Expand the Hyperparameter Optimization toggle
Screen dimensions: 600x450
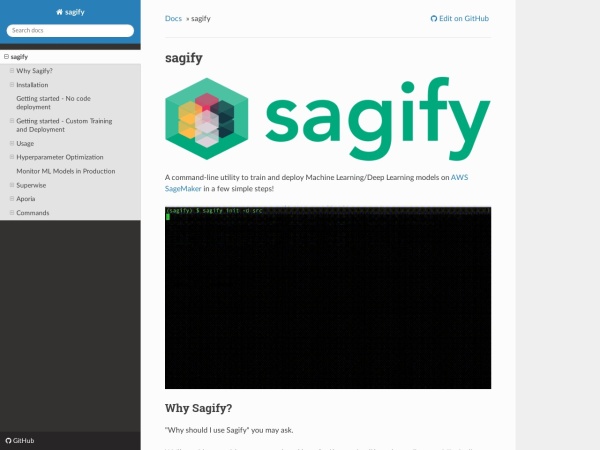click(x=12, y=157)
